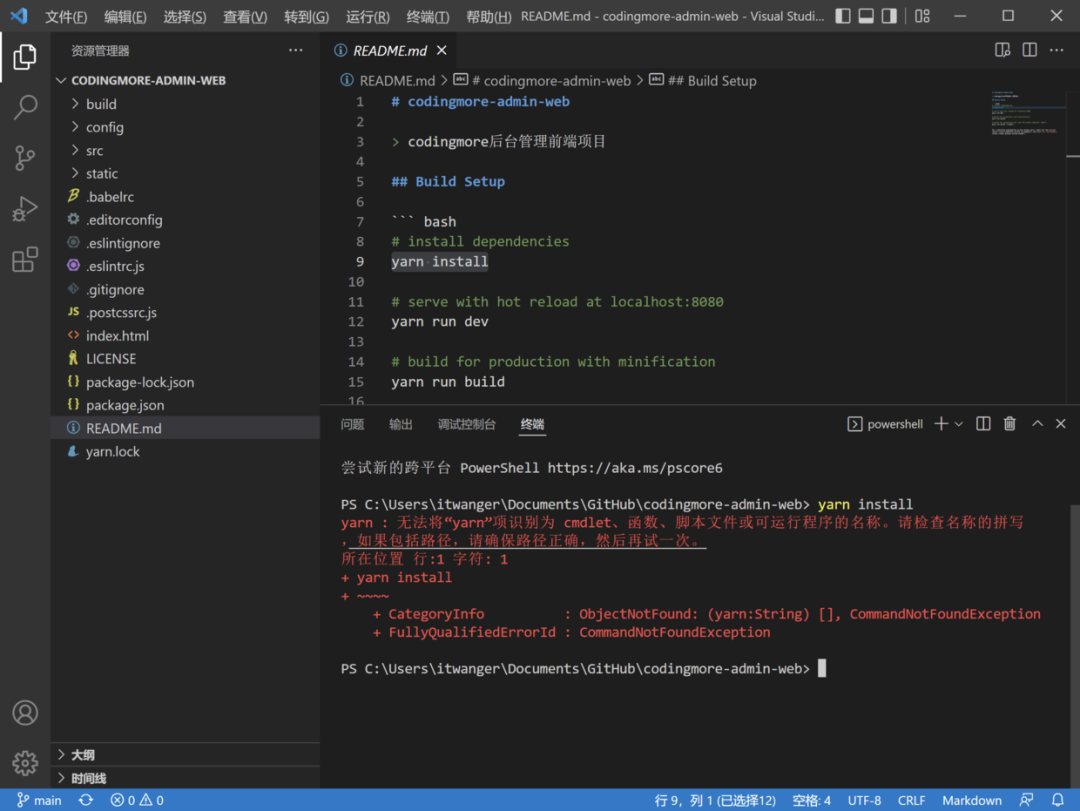Switch the main git branch in status bar
The width and height of the screenshot is (1080, 811).
(x=39, y=800)
